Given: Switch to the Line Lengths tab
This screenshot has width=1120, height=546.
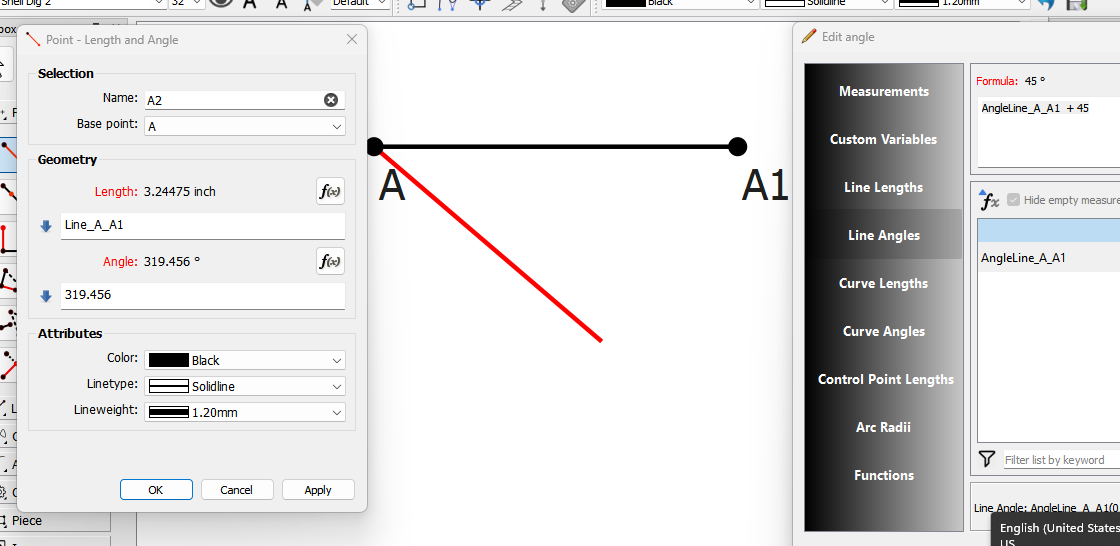Looking at the screenshot, I should click(883, 187).
